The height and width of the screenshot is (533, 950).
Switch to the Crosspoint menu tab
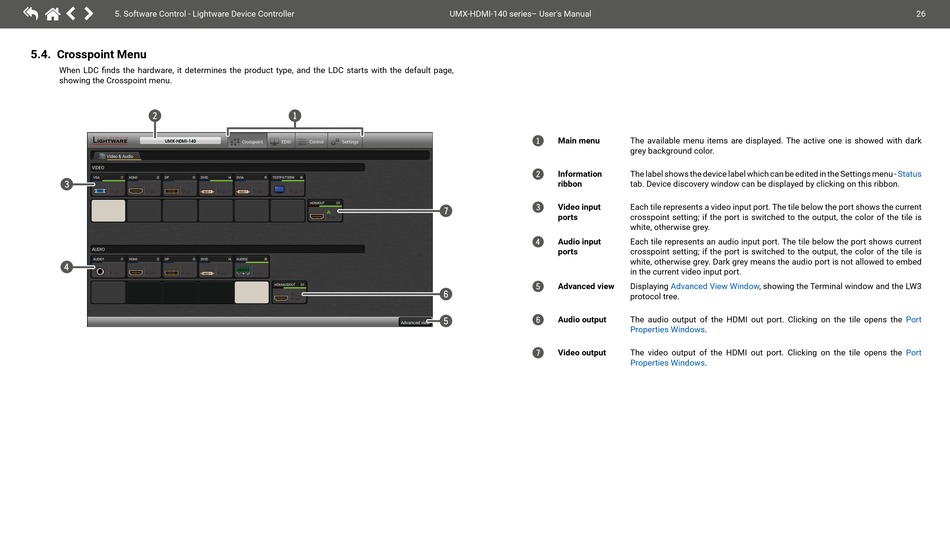(x=246, y=141)
